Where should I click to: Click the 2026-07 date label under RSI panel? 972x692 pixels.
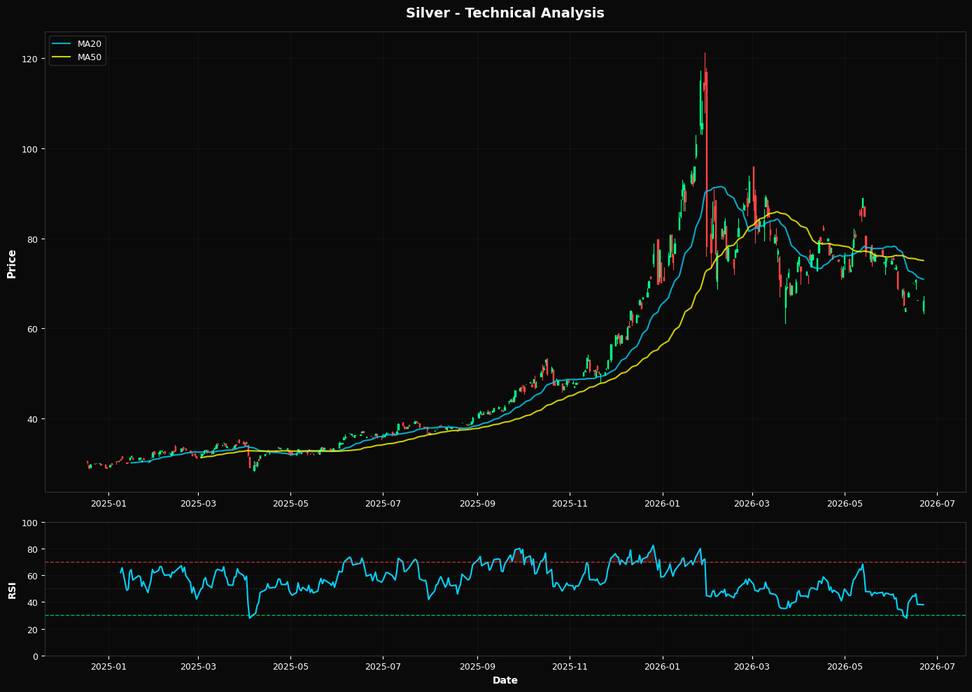tap(937, 667)
